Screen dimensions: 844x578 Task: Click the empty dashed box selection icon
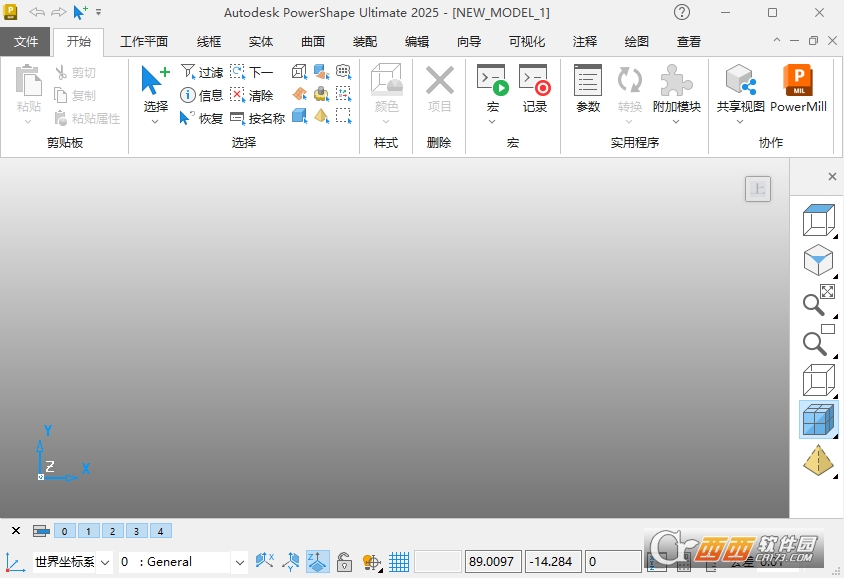pyautogui.click(x=343, y=116)
